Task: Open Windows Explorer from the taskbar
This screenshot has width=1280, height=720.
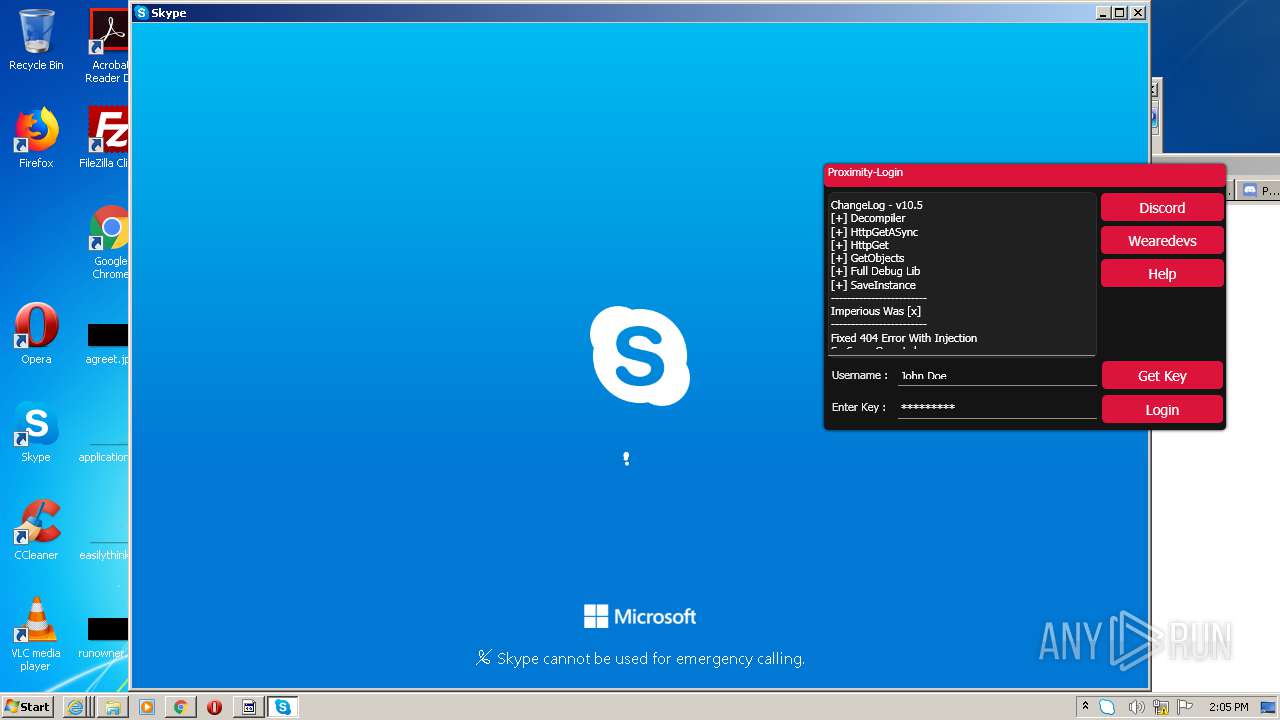Action: [x=112, y=707]
